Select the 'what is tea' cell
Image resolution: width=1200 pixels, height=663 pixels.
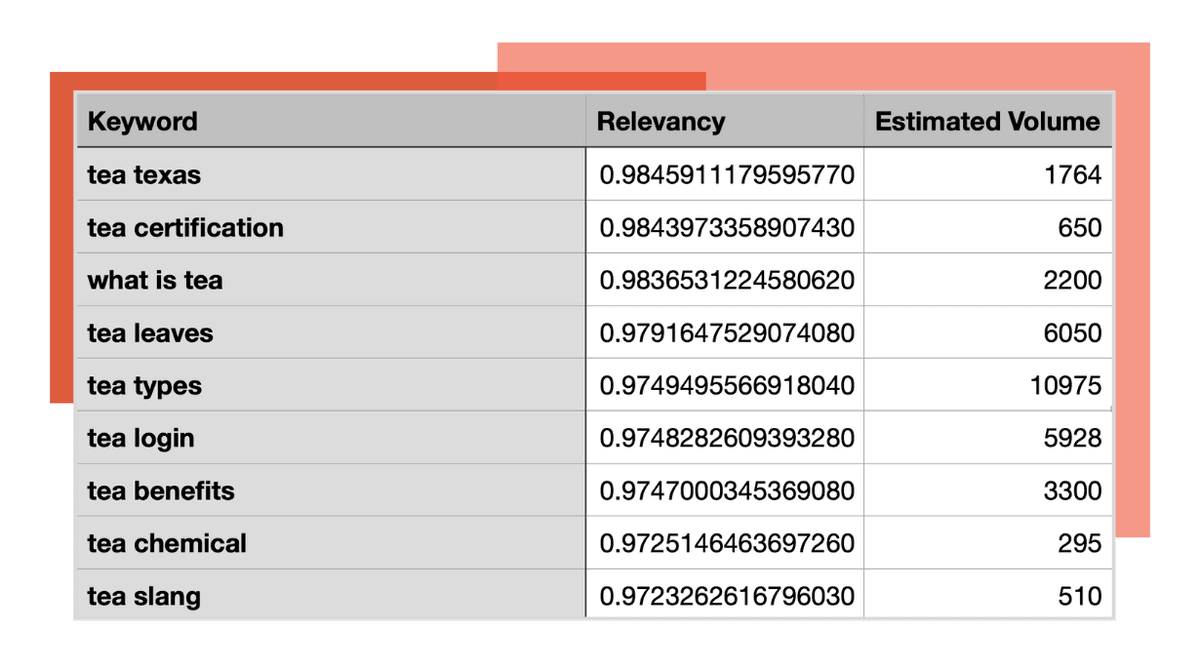155,280
